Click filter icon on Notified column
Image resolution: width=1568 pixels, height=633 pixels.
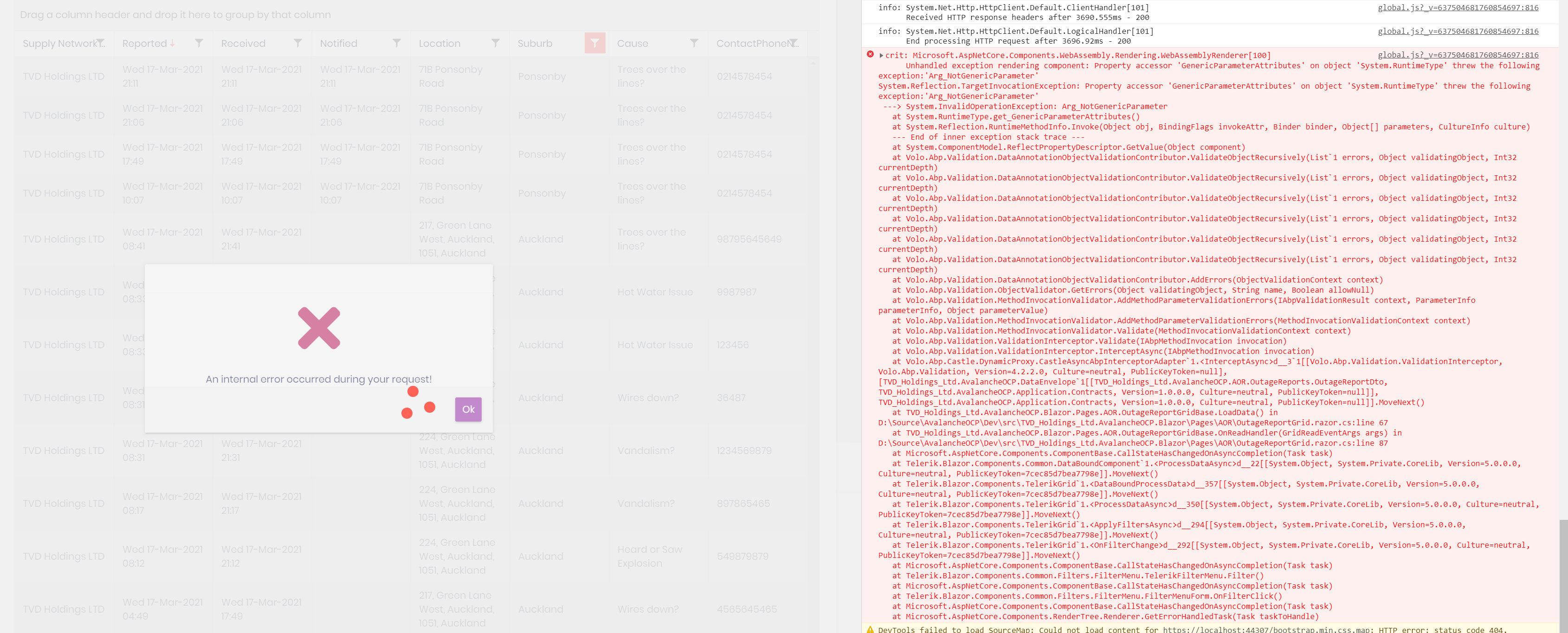[x=396, y=43]
